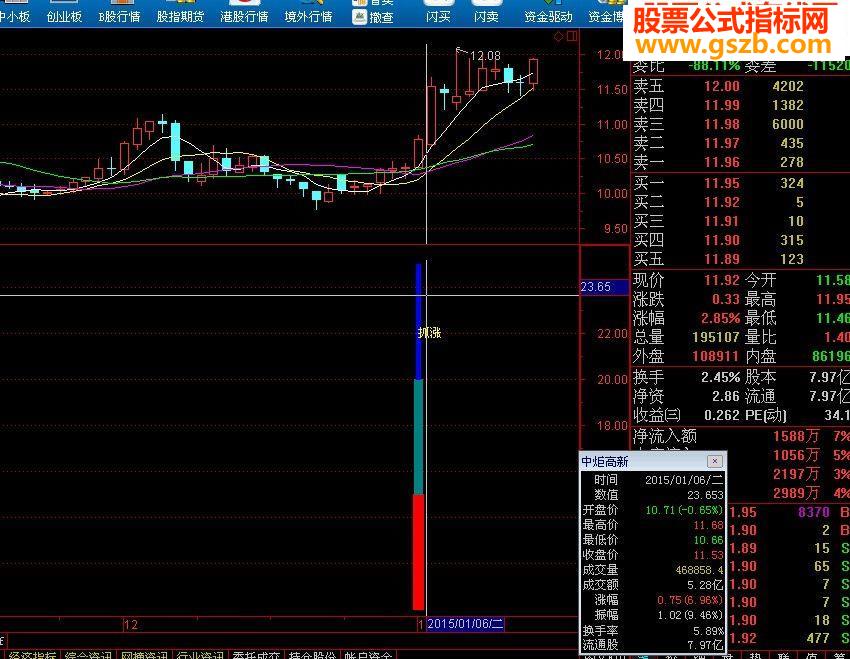Image resolution: width=850 pixels, height=659 pixels.
Task: Click the 12 month marker on timeline
Action: point(131,625)
